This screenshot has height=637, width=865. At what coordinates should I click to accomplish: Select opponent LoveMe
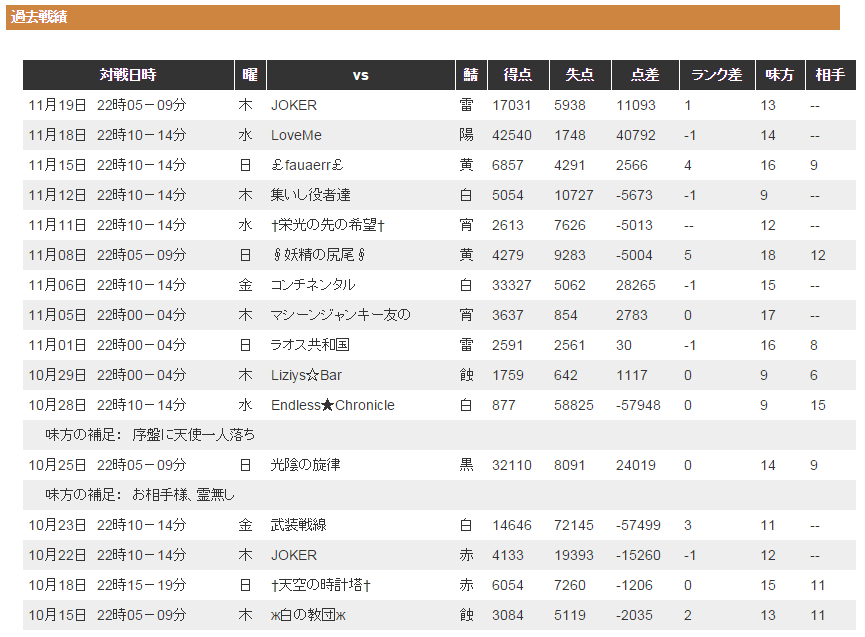tap(296, 135)
